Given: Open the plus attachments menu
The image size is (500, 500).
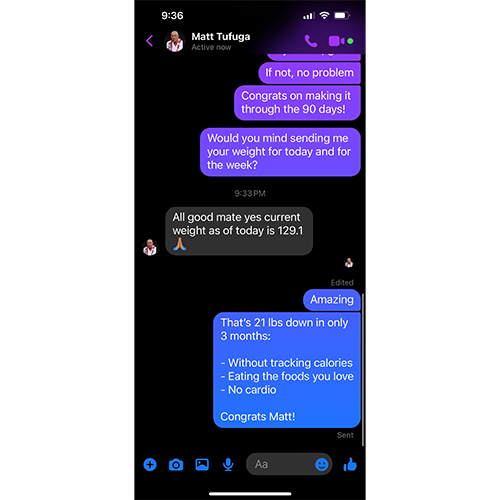Looking at the screenshot, I should (150, 464).
